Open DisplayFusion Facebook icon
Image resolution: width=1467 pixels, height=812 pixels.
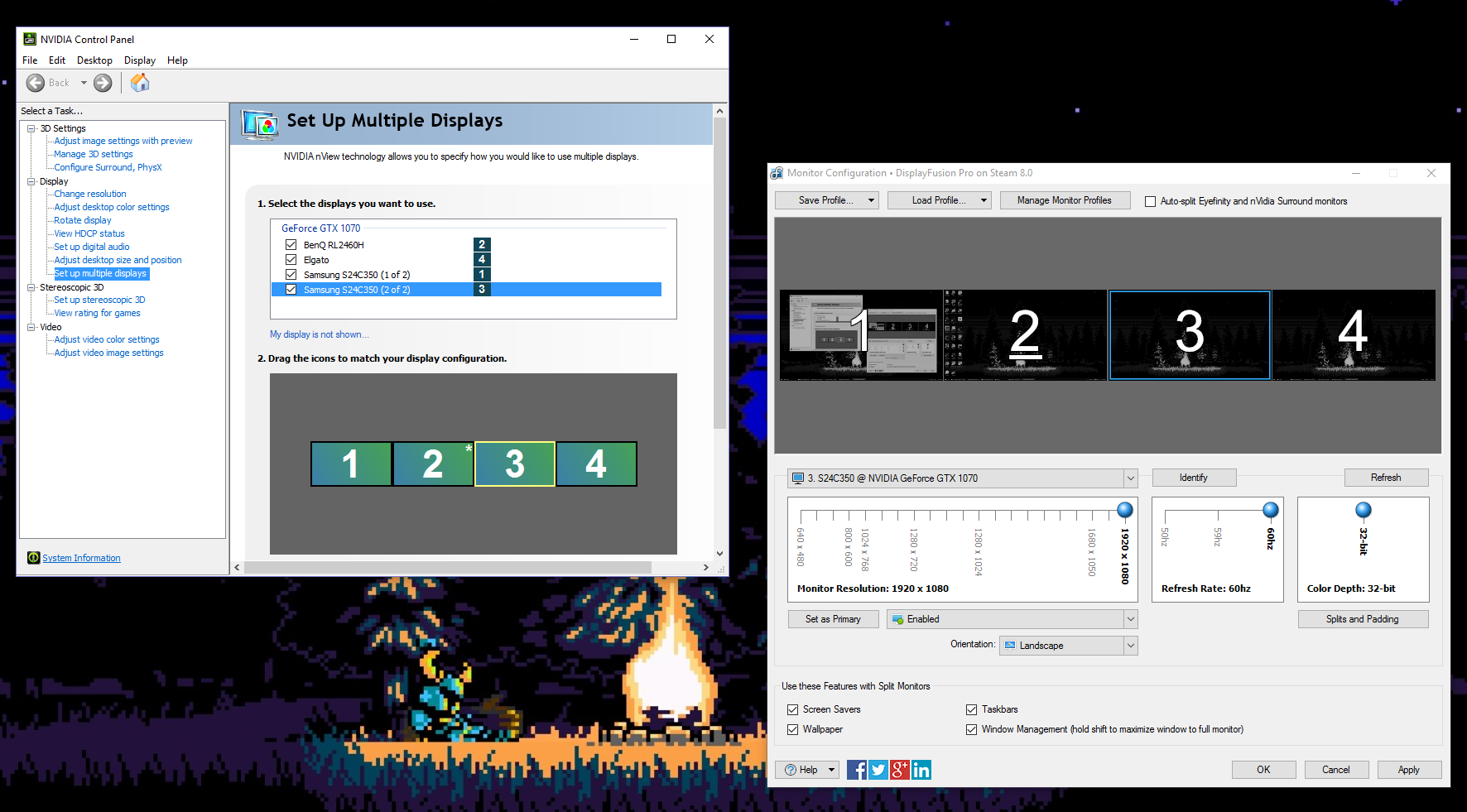857,770
